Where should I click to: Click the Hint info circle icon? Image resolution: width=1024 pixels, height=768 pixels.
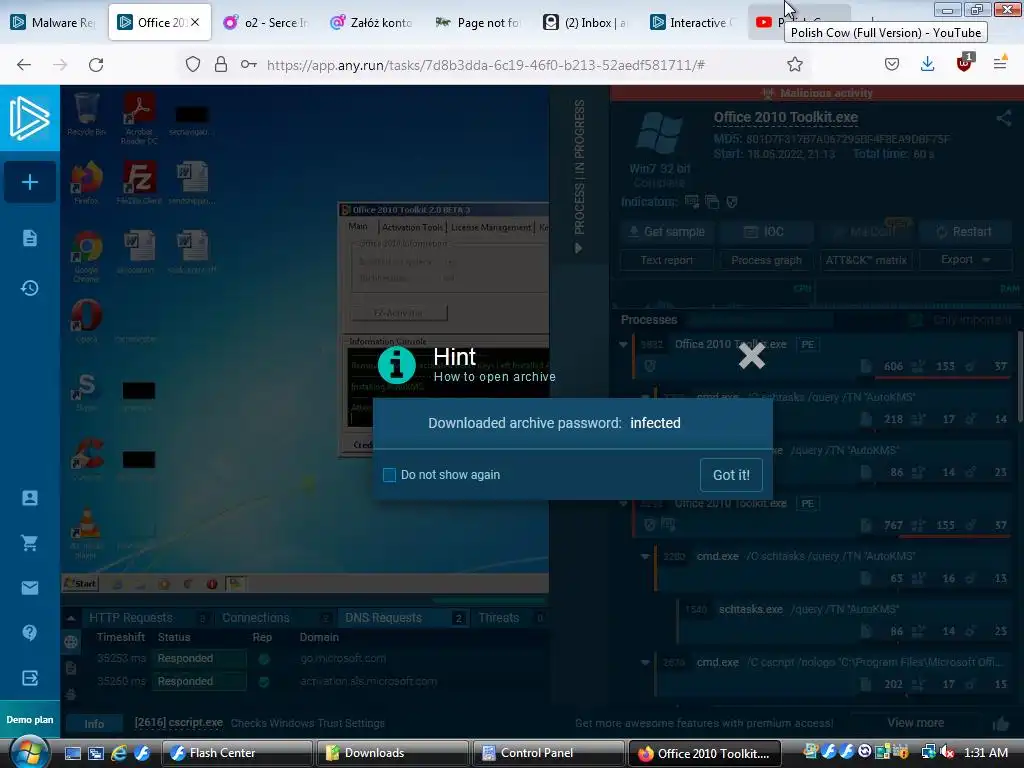(x=396, y=364)
